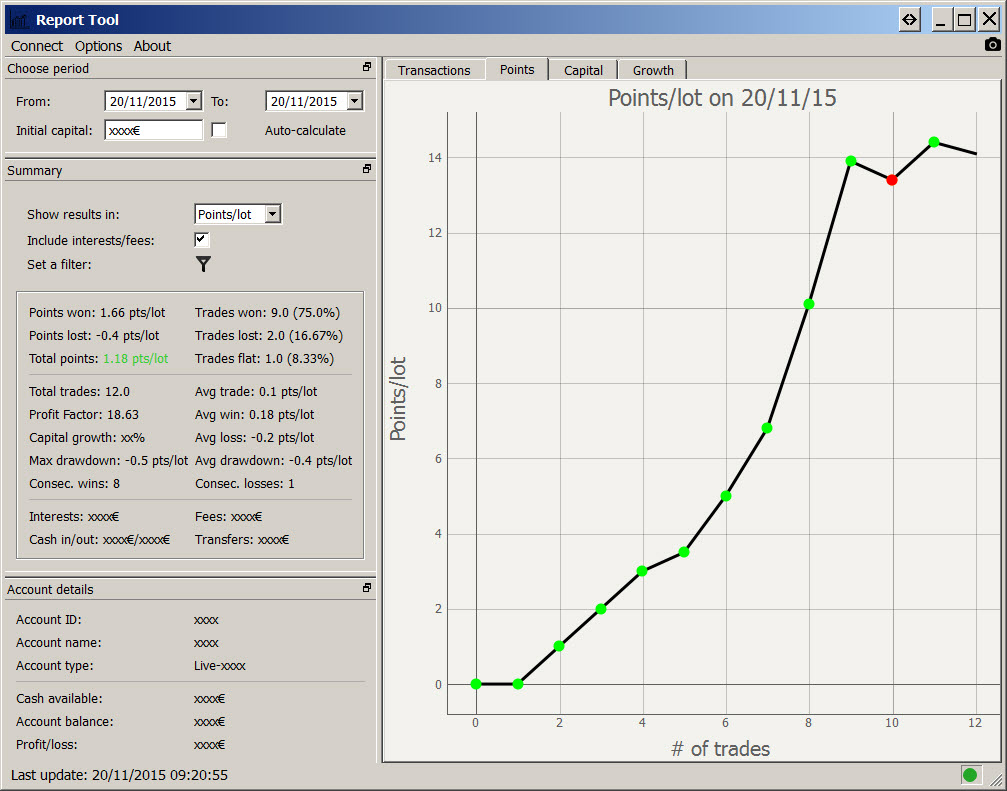Screen dimensions: 1007x791
Task: Open the From date dropdown
Action: pos(193,101)
